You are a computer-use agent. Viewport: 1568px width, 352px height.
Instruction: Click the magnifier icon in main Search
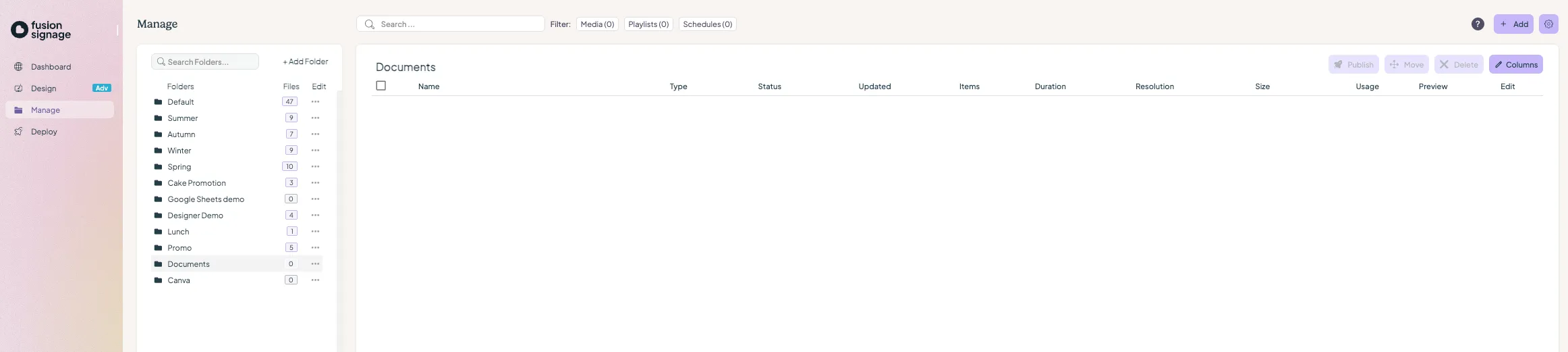pos(369,24)
